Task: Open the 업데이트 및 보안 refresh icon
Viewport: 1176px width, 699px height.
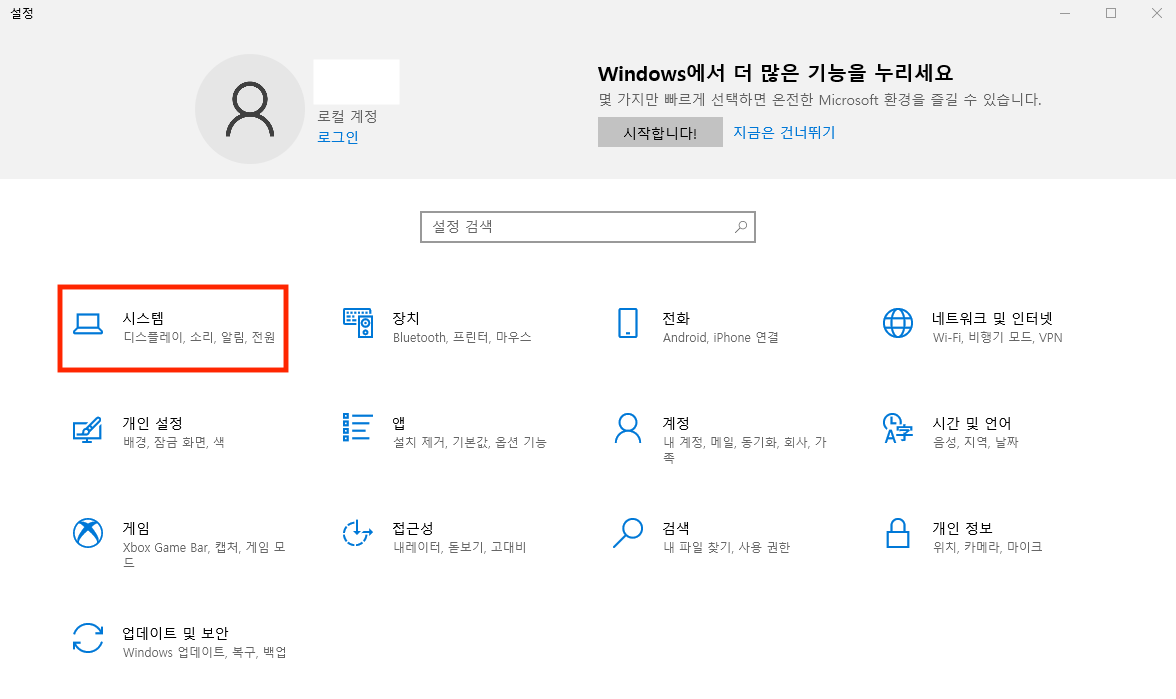Action: coord(88,638)
